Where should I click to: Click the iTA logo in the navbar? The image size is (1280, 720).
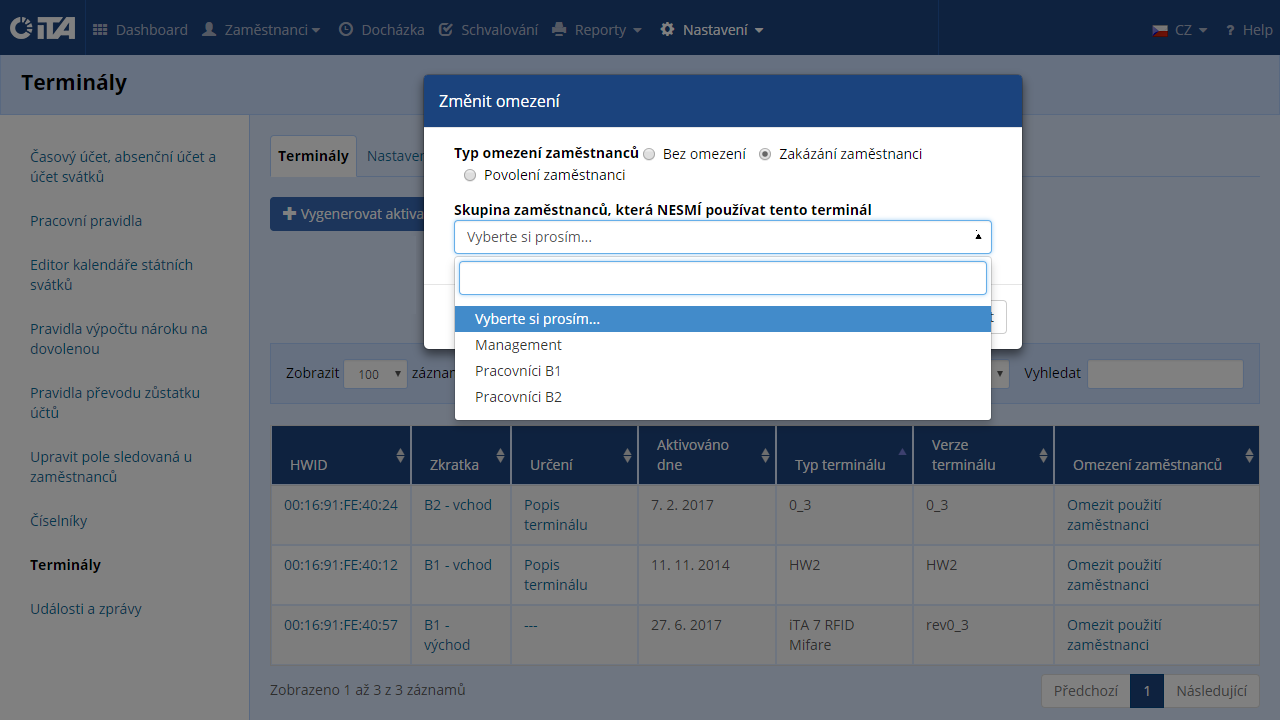pos(42,29)
